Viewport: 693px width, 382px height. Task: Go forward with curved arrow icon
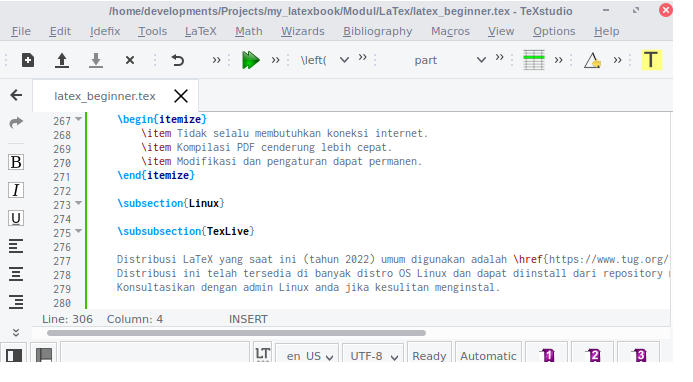(x=16, y=122)
